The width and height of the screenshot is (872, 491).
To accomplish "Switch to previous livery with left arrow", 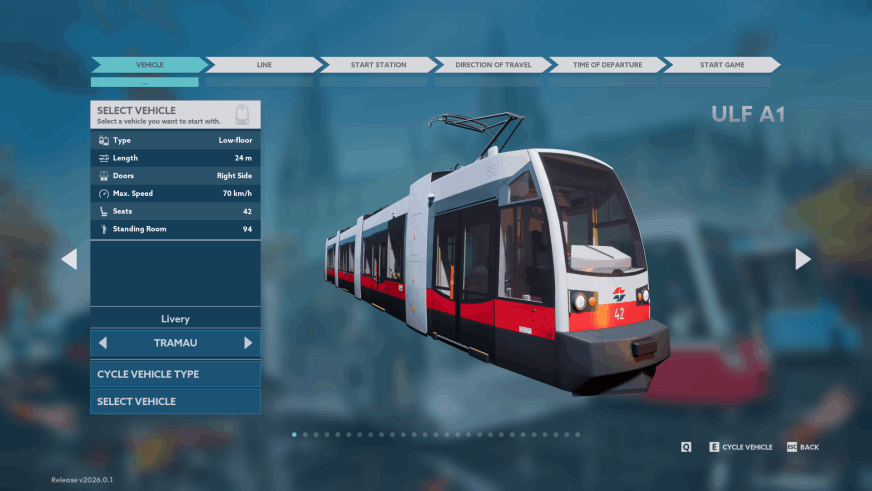I will (103, 343).
